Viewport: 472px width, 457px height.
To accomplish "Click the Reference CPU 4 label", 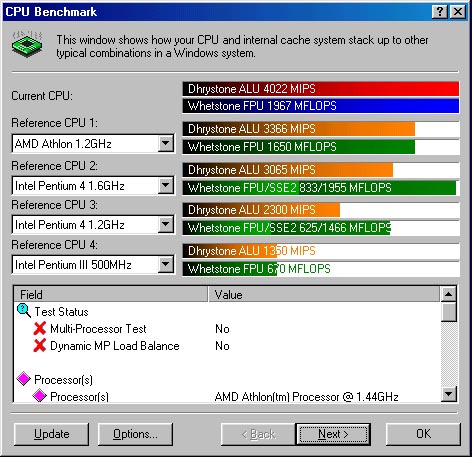I will 55,245.
